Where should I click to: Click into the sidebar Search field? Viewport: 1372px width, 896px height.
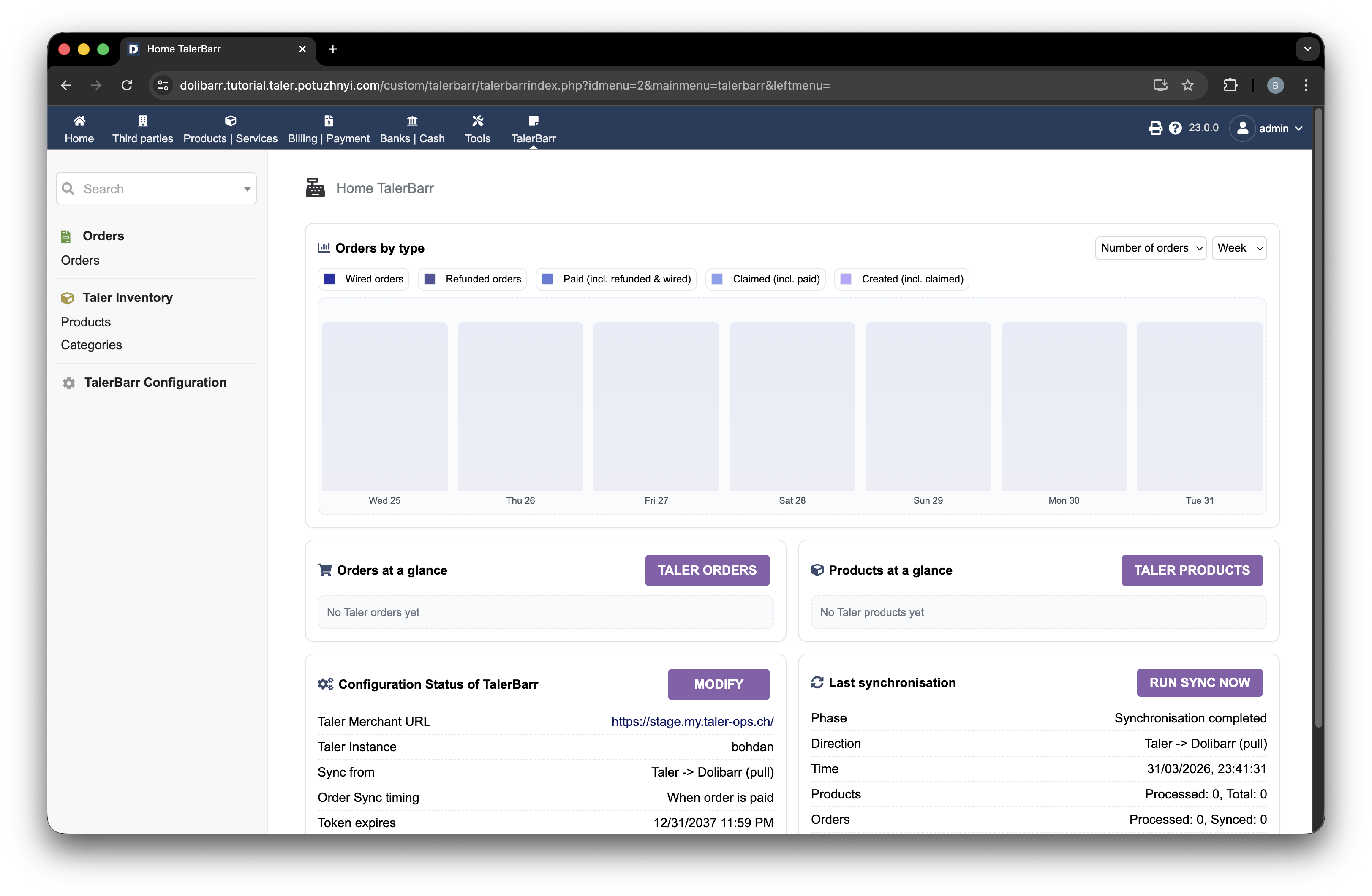155,189
